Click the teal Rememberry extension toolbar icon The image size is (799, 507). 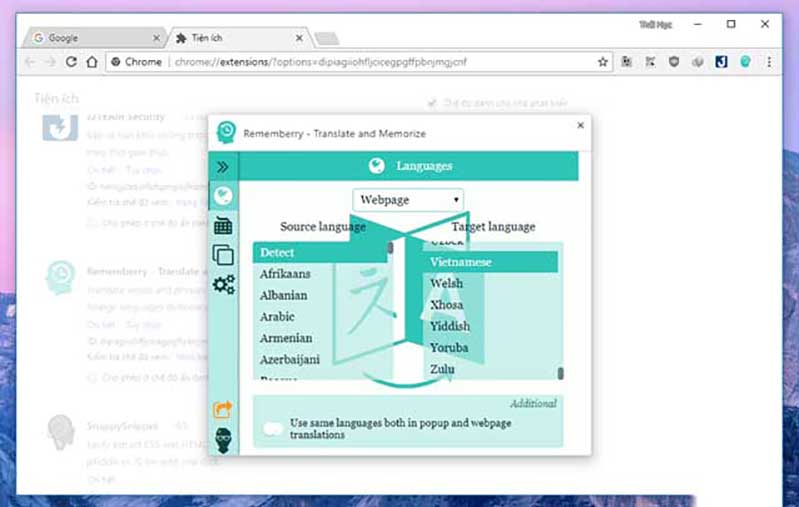[x=745, y=62]
